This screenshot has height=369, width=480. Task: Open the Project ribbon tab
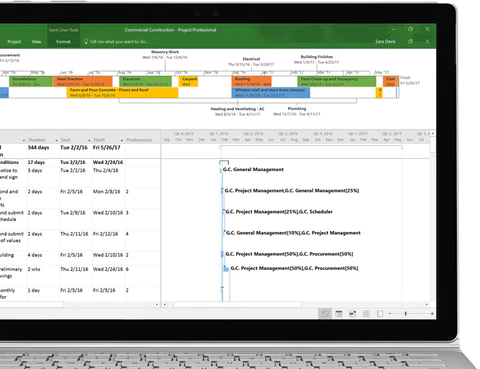14,42
